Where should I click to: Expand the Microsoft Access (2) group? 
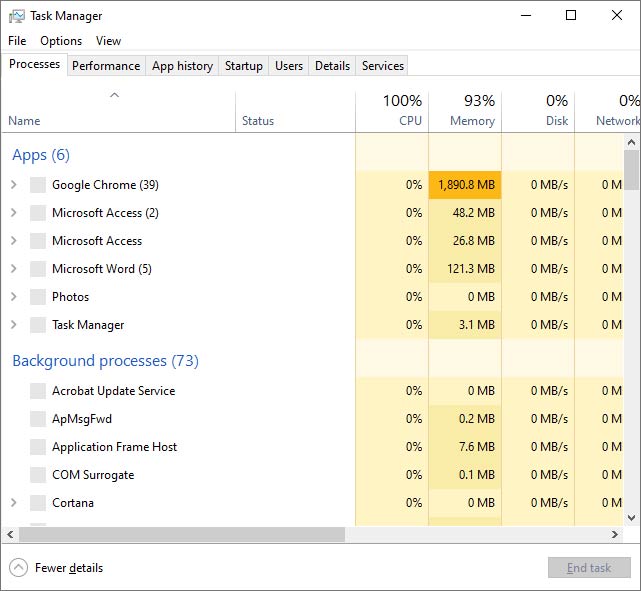coord(13,213)
